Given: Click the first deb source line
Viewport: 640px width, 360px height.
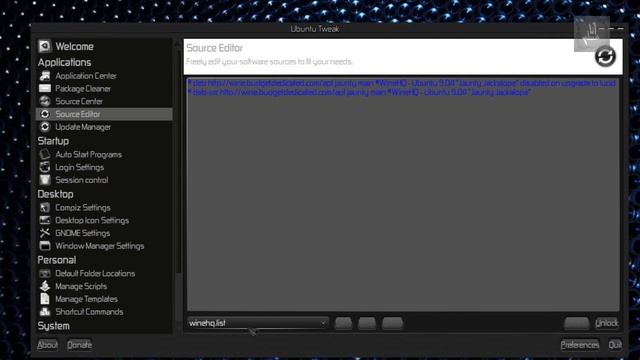Looking at the screenshot, I should coord(401,83).
